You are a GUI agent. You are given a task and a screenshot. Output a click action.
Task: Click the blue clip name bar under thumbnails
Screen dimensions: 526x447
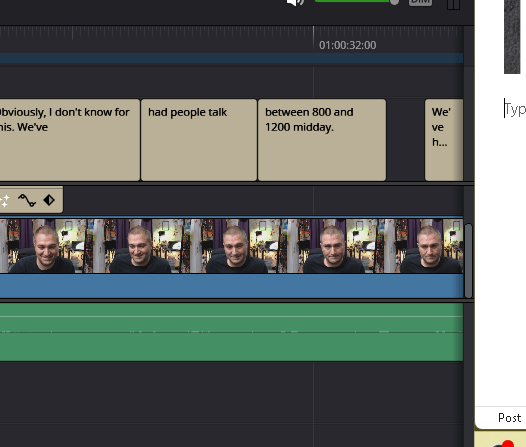pos(231,286)
